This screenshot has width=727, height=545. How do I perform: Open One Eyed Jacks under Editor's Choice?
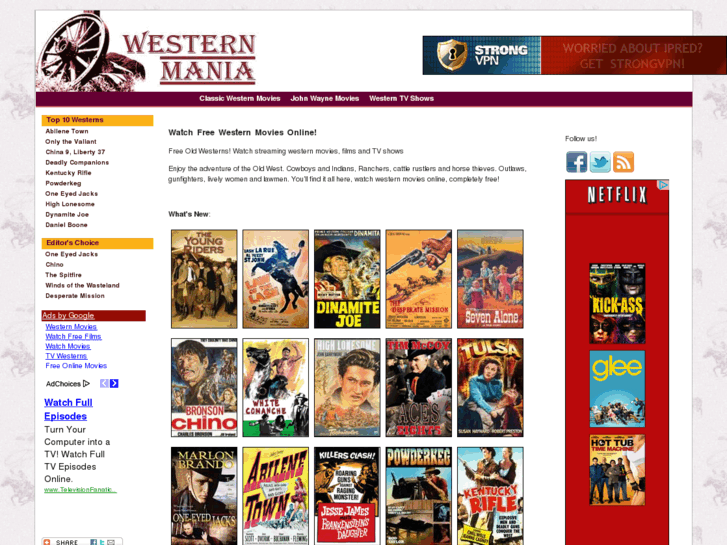point(71,254)
